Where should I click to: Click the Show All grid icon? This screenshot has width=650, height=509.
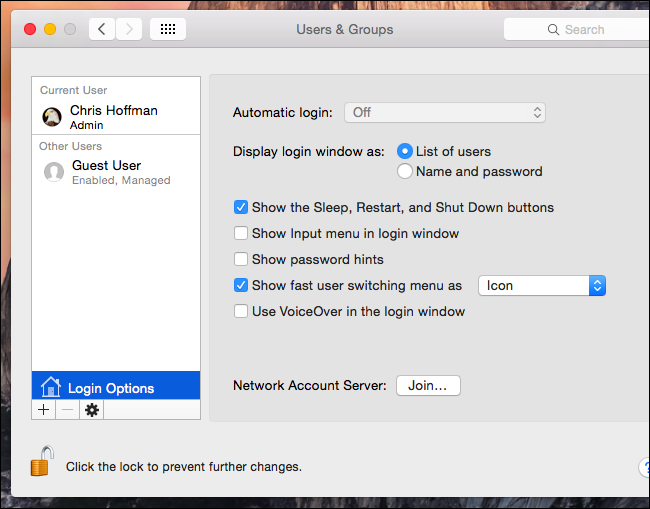pos(168,29)
